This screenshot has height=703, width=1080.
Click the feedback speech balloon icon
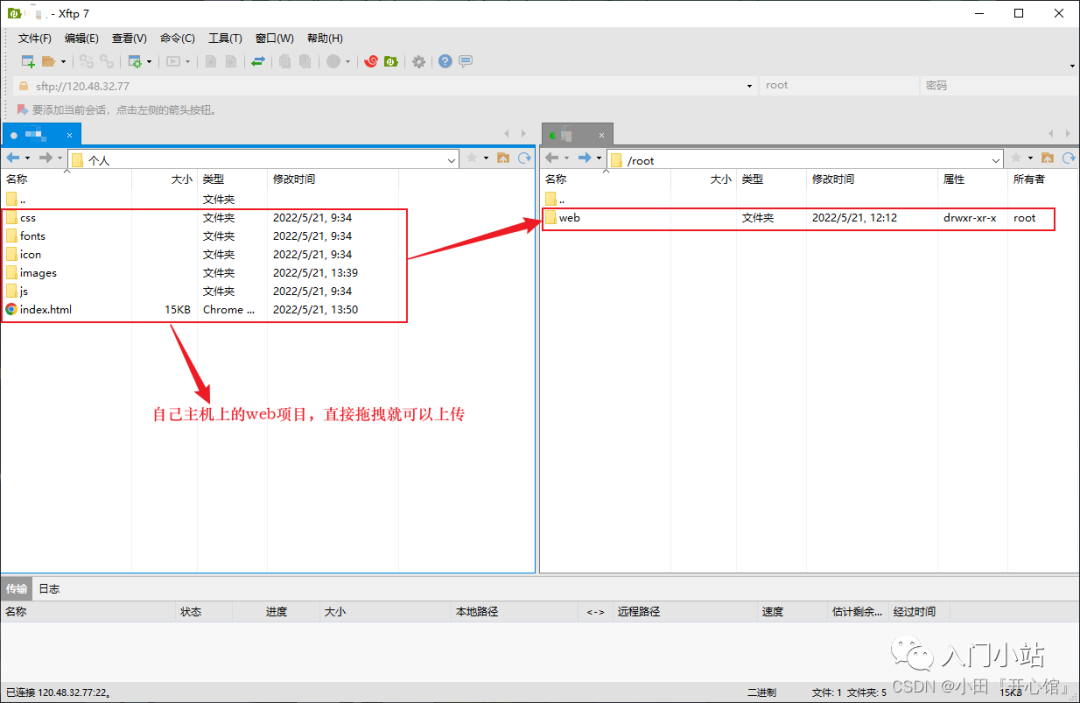[465, 61]
